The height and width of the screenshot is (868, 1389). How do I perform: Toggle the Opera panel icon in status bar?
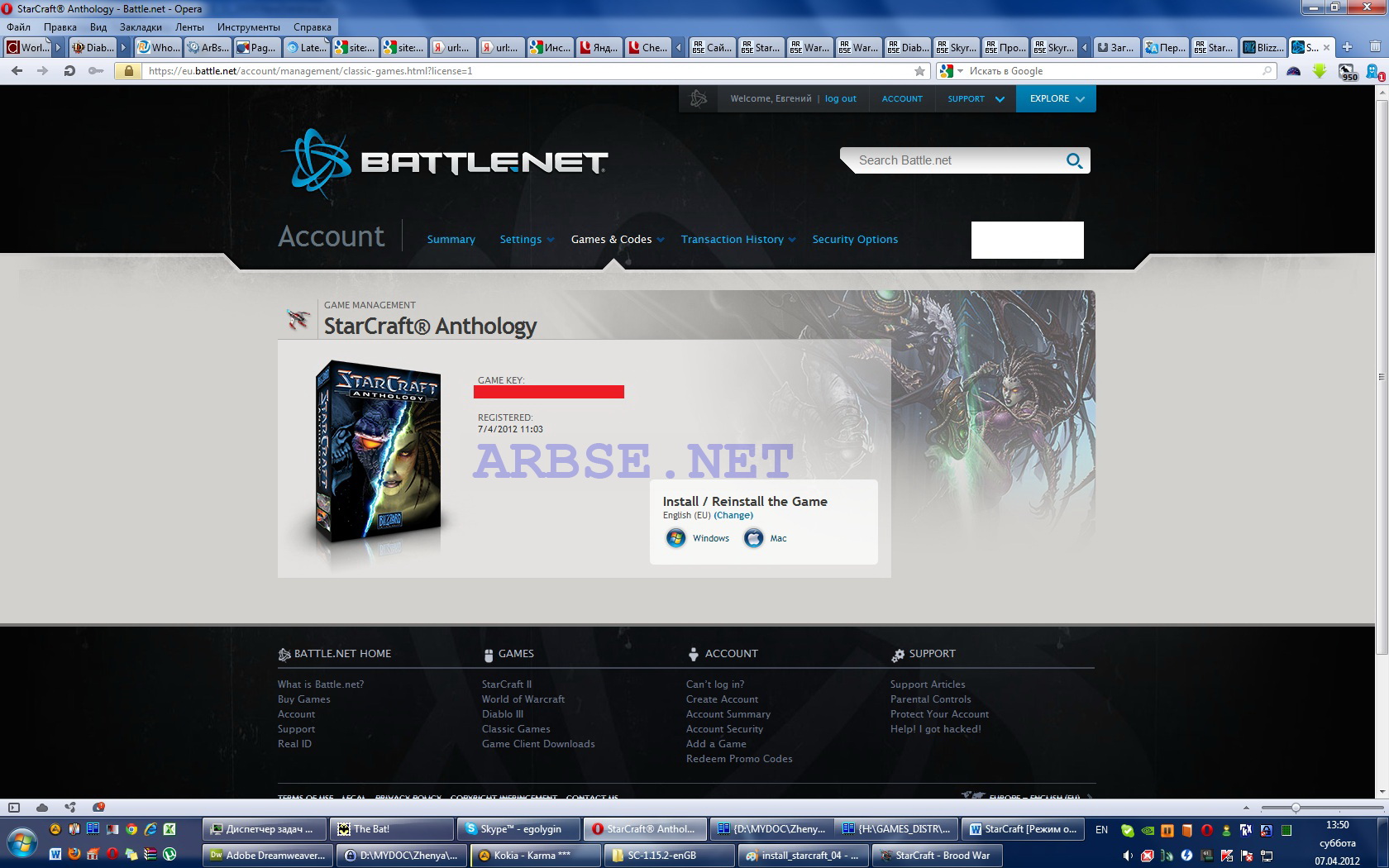(x=14, y=808)
